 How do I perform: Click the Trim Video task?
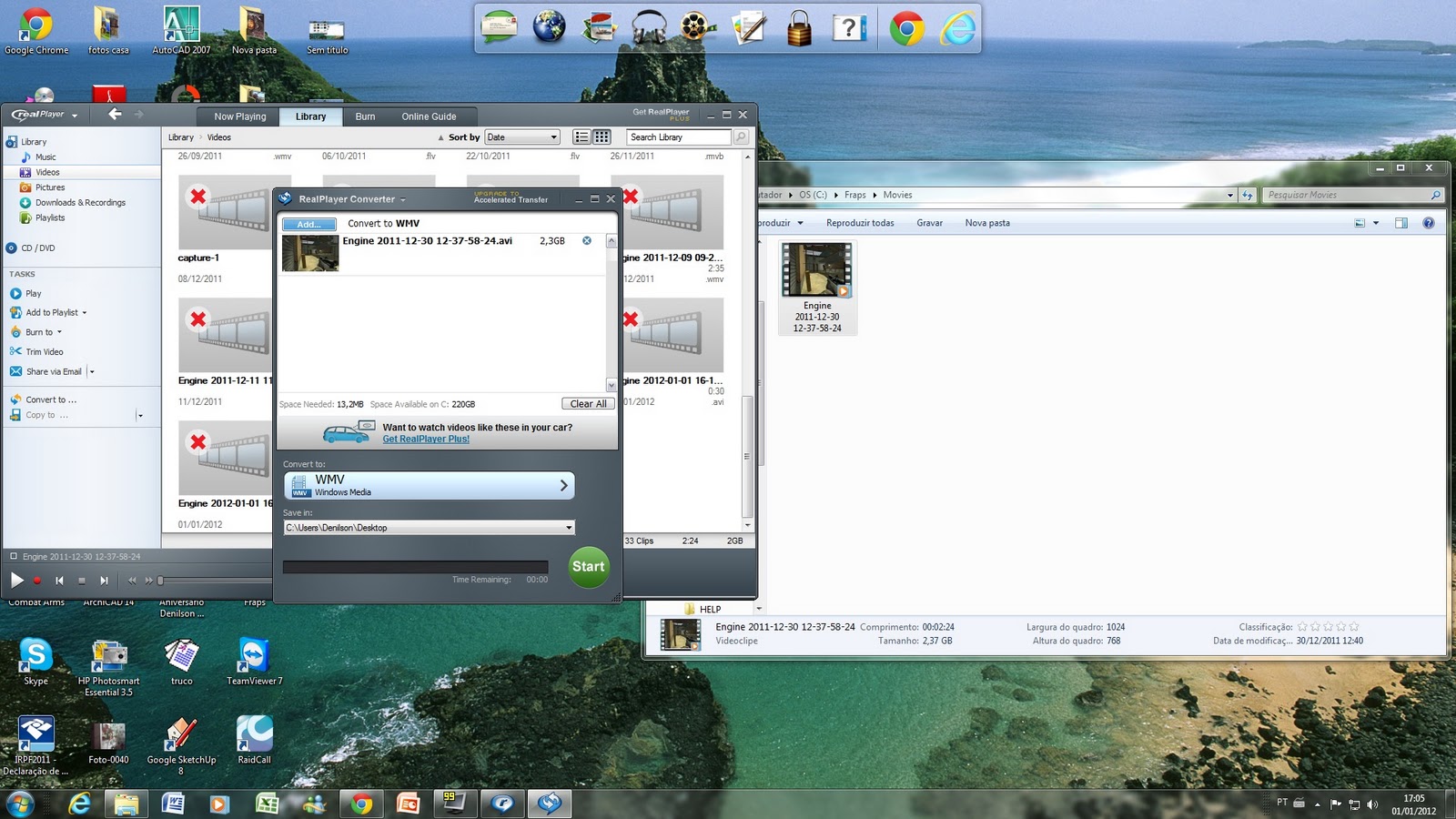click(x=45, y=352)
